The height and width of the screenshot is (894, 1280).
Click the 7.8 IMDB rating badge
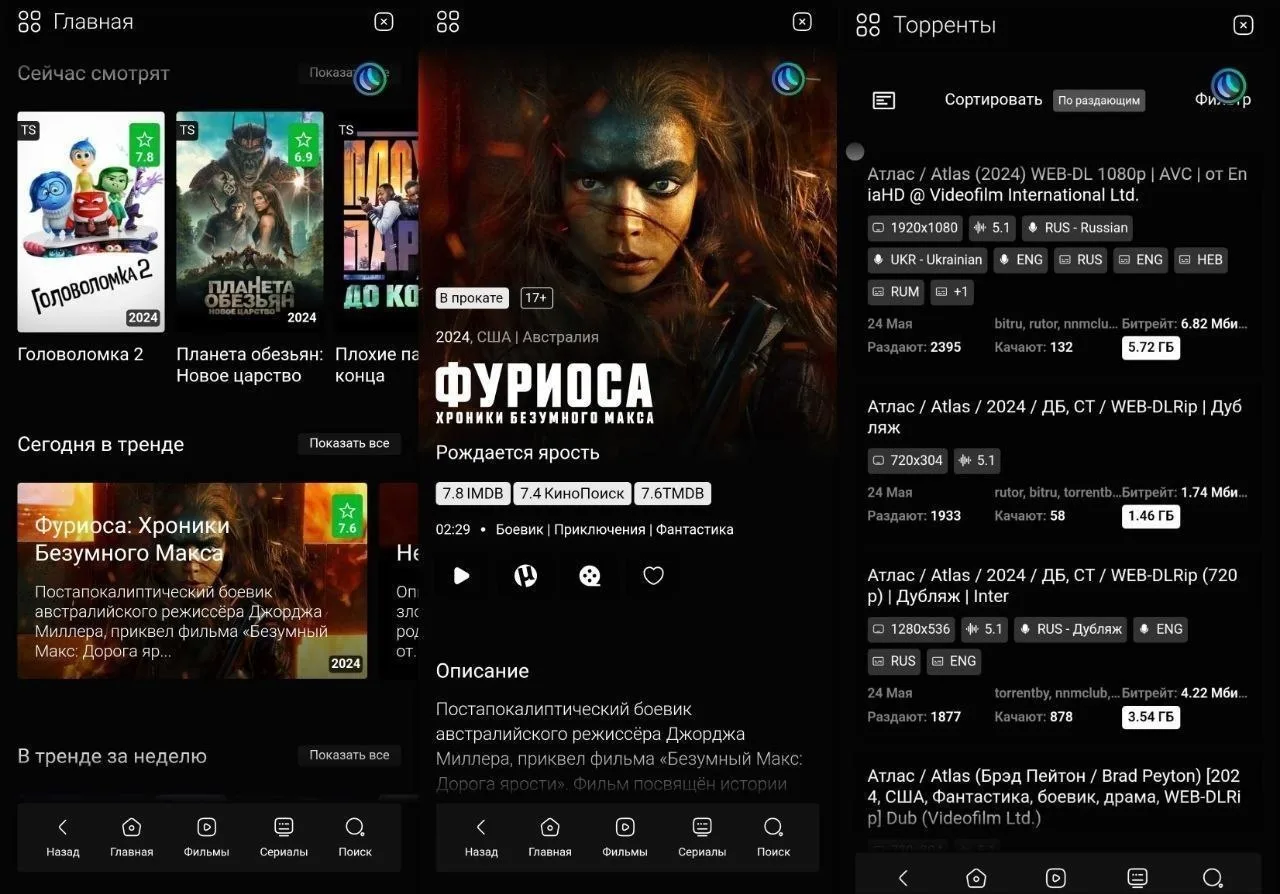pyautogui.click(x=473, y=493)
